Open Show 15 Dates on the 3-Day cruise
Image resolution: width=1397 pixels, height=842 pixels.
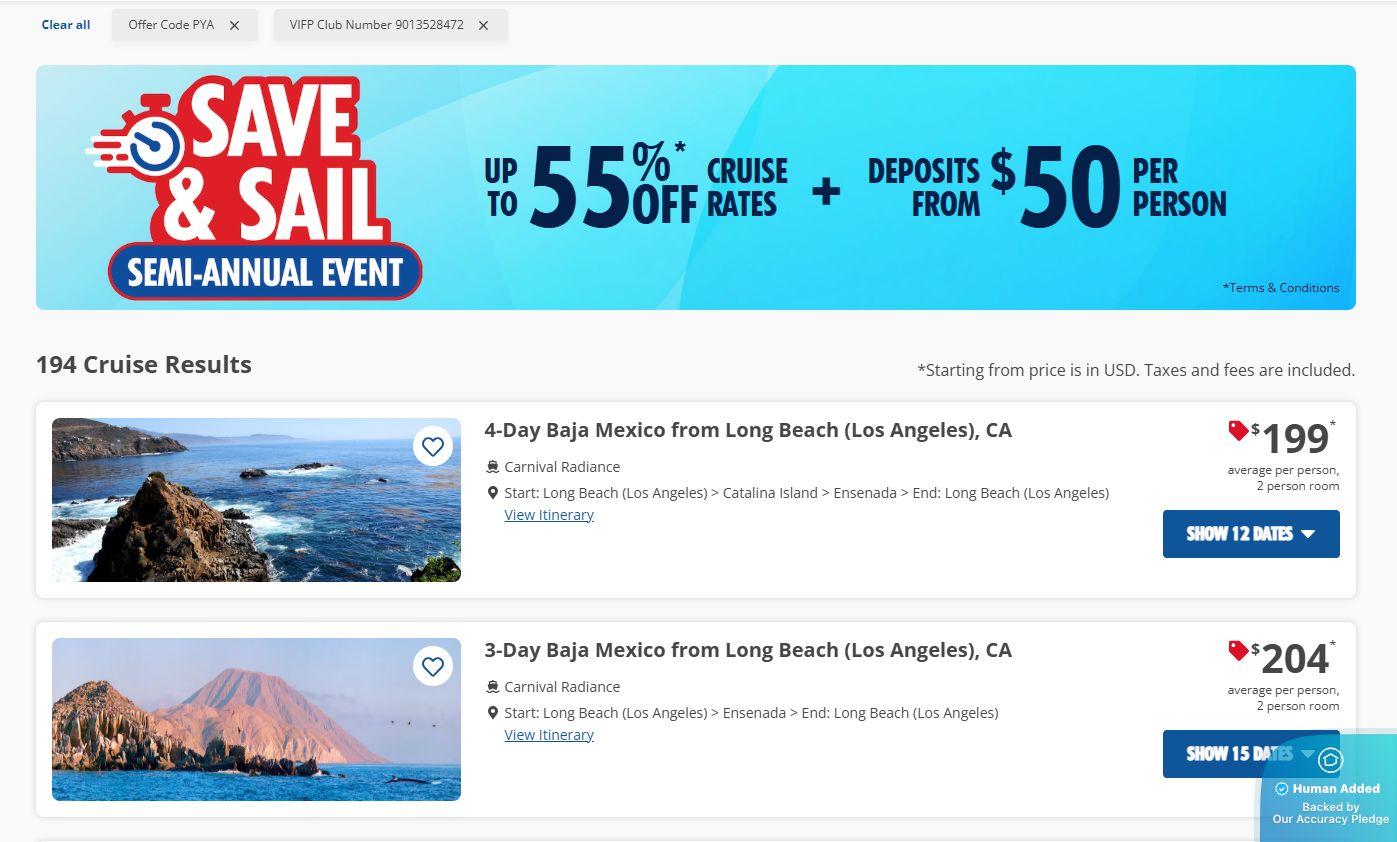tap(1251, 754)
